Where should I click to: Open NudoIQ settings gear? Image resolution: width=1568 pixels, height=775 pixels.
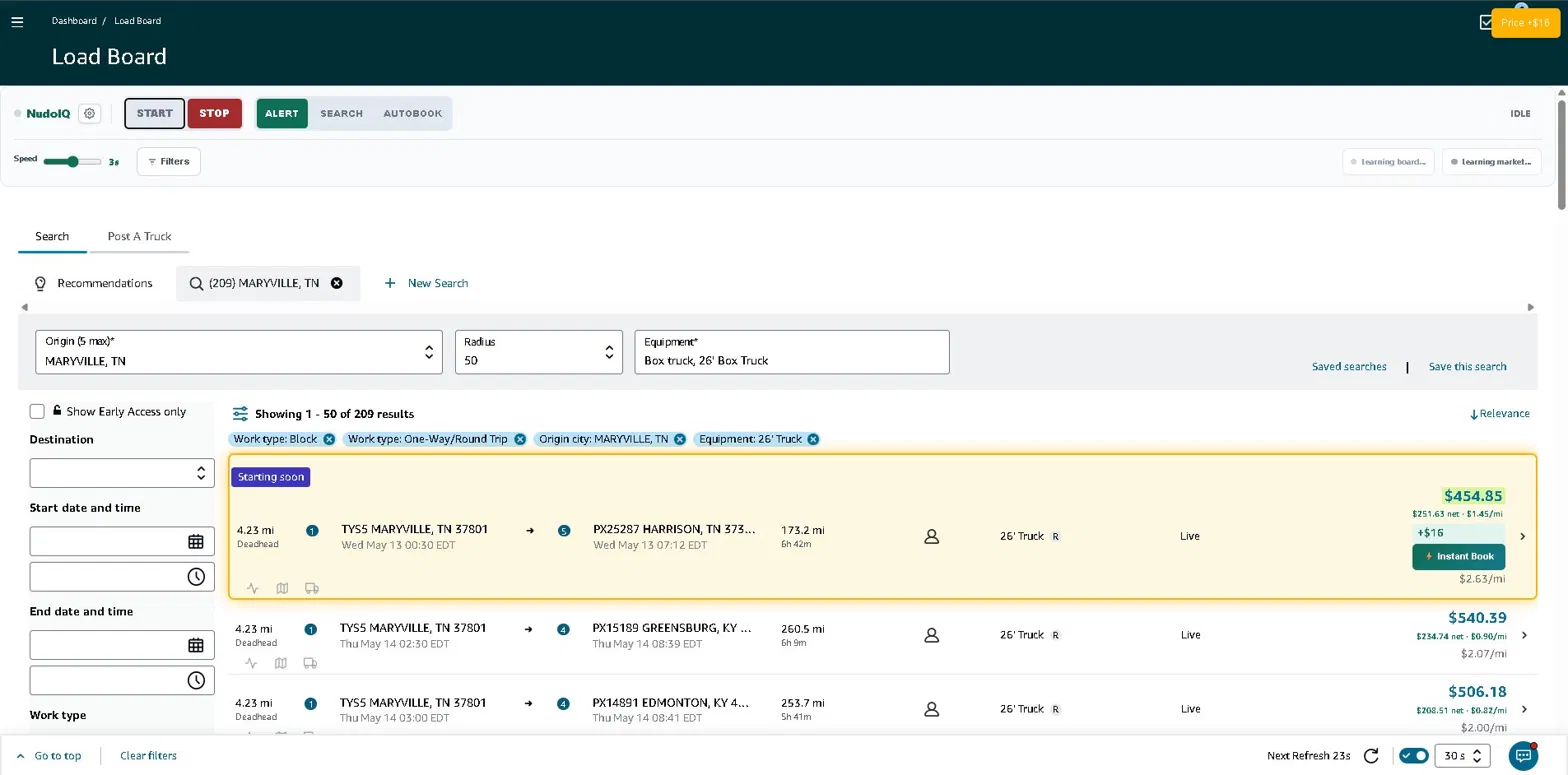[x=90, y=113]
